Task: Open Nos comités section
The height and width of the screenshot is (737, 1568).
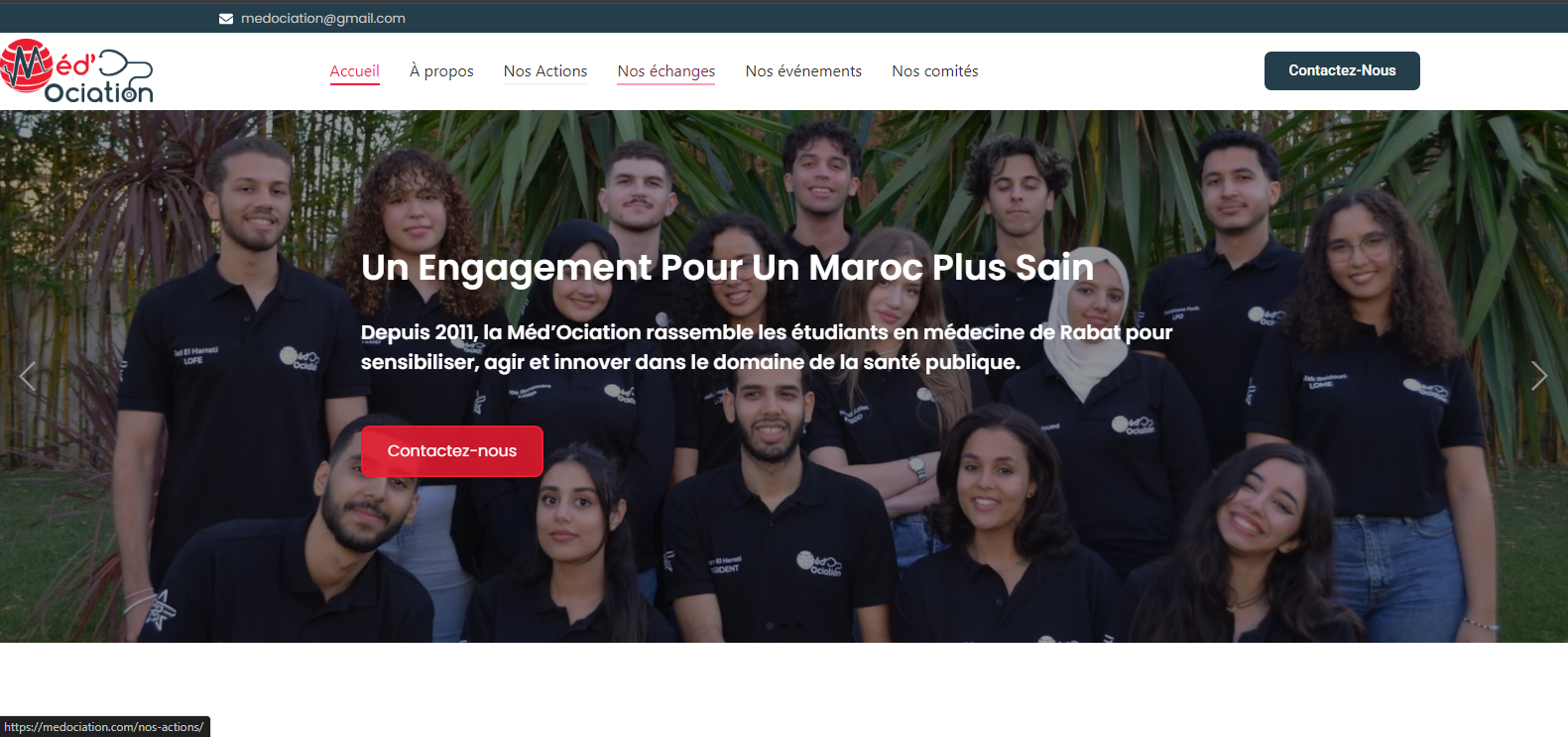Action: 935,71
